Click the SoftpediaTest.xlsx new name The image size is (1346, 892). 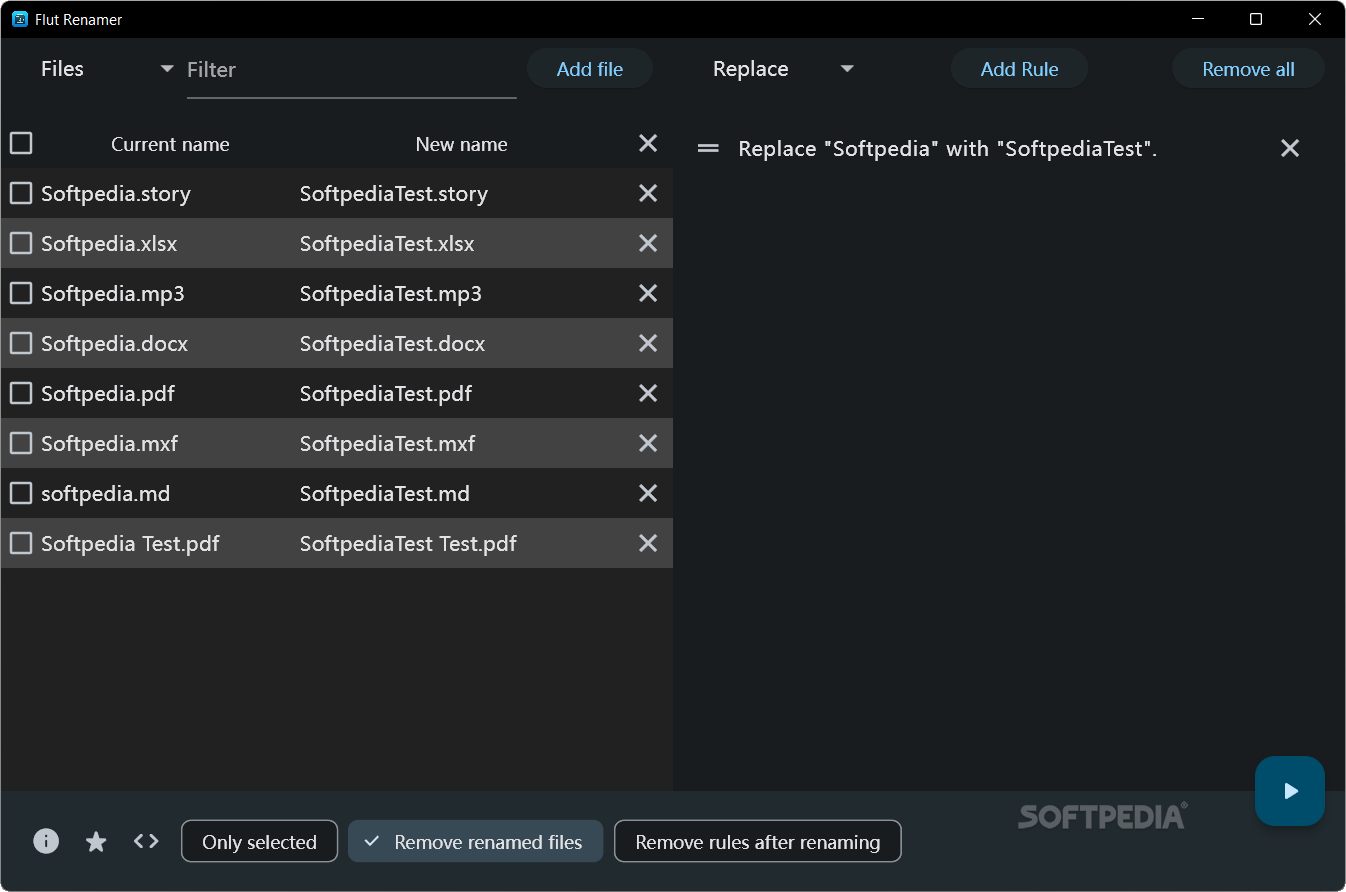click(387, 244)
